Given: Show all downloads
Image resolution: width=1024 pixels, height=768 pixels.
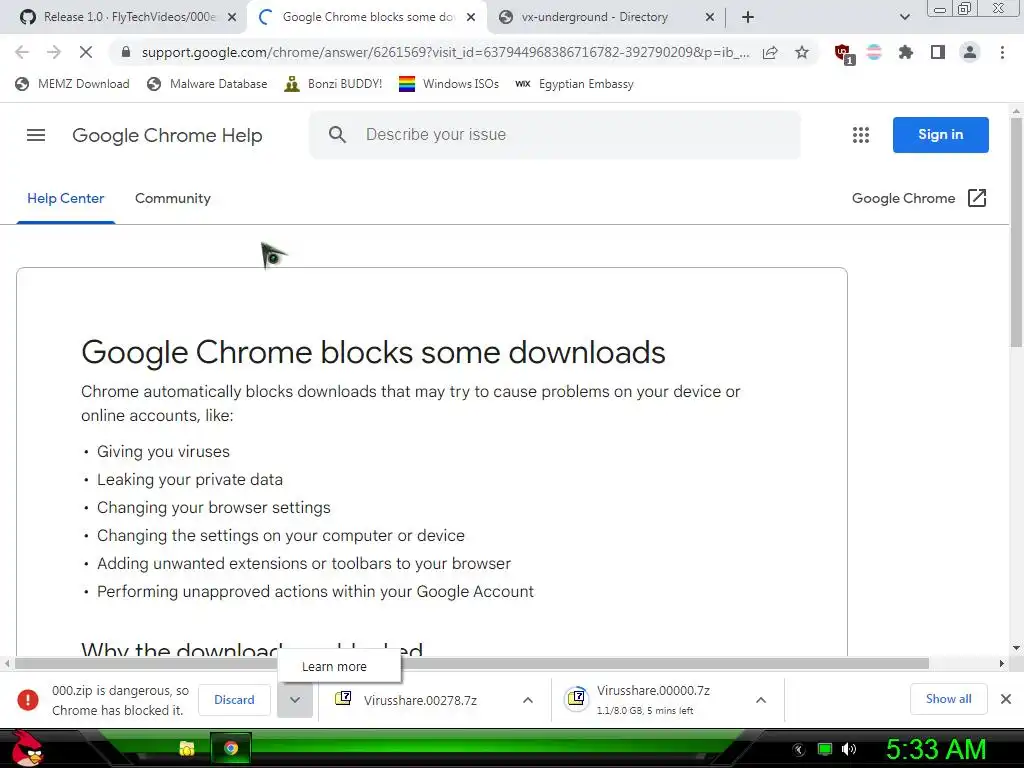Looking at the screenshot, I should (x=948, y=699).
